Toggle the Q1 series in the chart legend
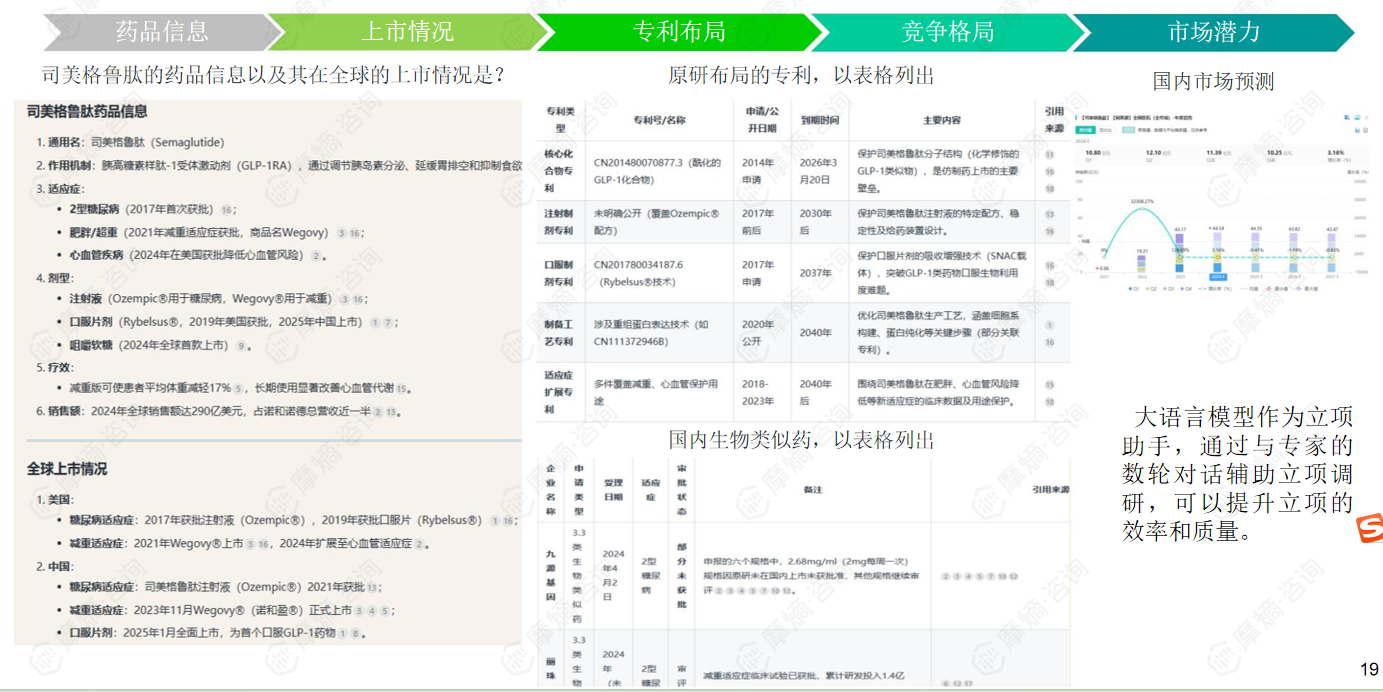Image resolution: width=1383 pixels, height=692 pixels. pyautogui.click(x=1133, y=288)
